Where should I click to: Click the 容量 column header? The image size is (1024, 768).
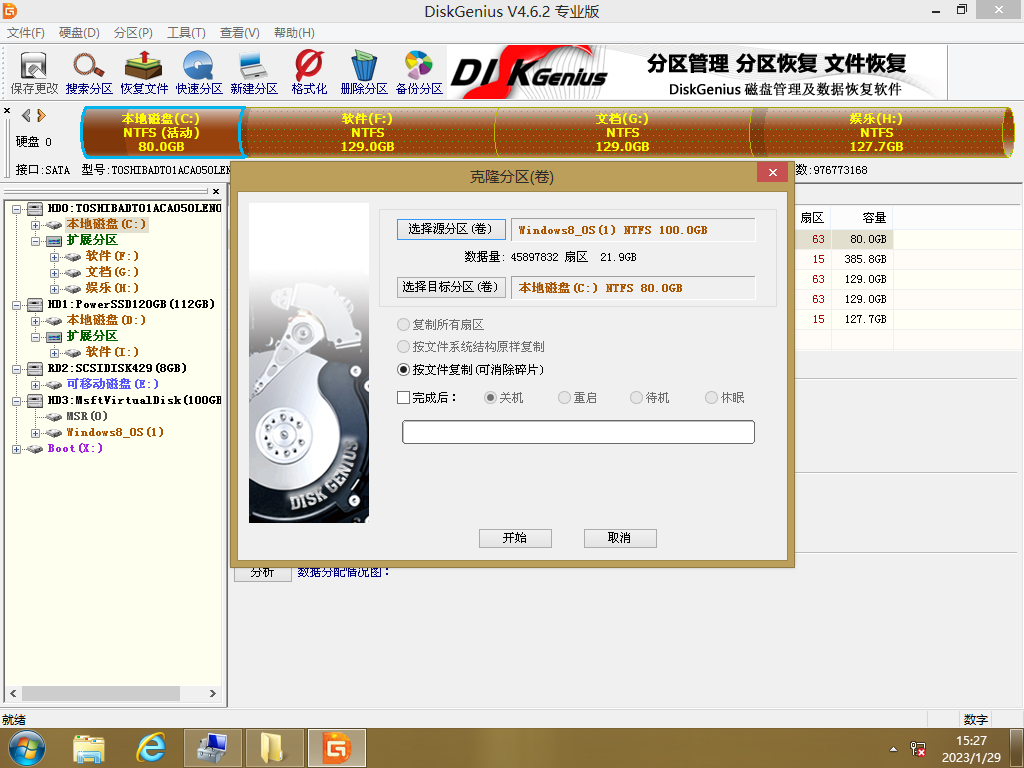861,218
